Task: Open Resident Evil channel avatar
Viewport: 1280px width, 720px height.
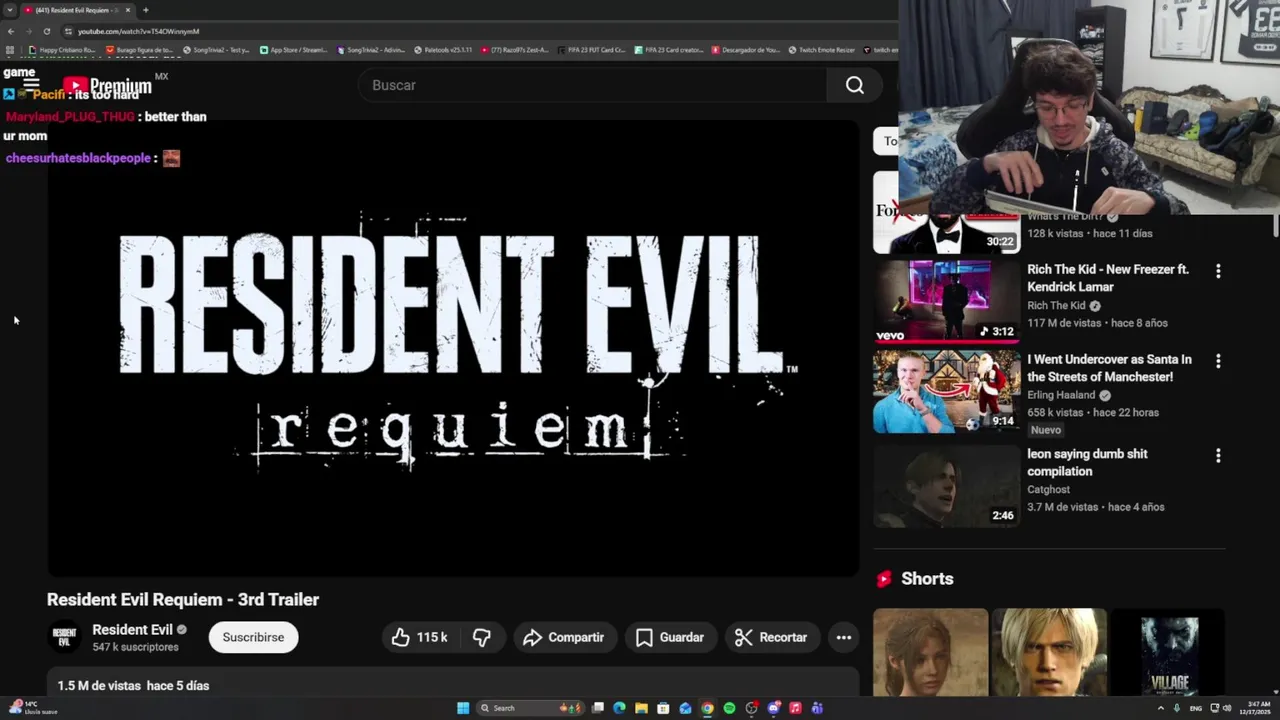Action: 64,637
